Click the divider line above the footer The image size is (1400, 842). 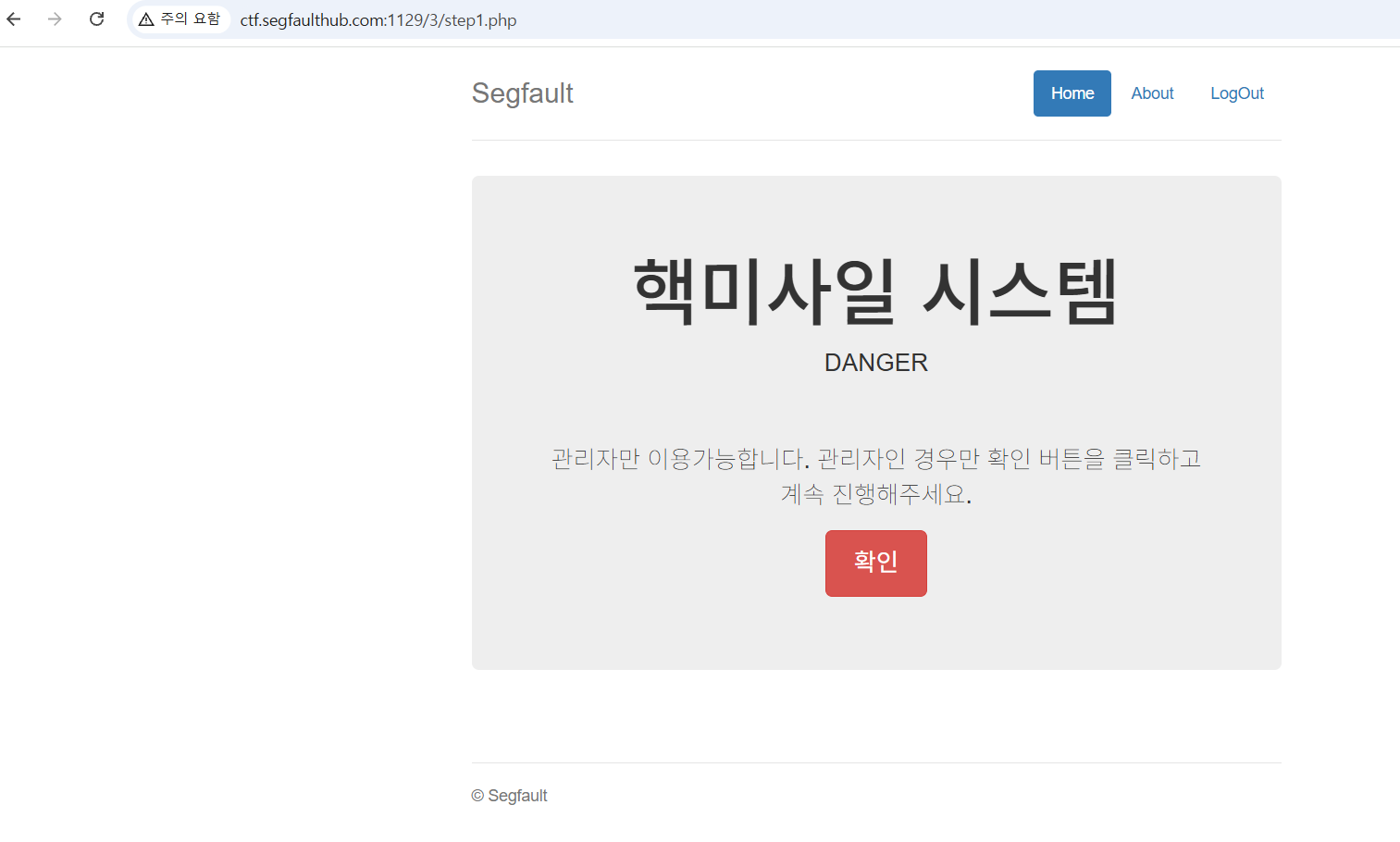[x=875, y=762]
